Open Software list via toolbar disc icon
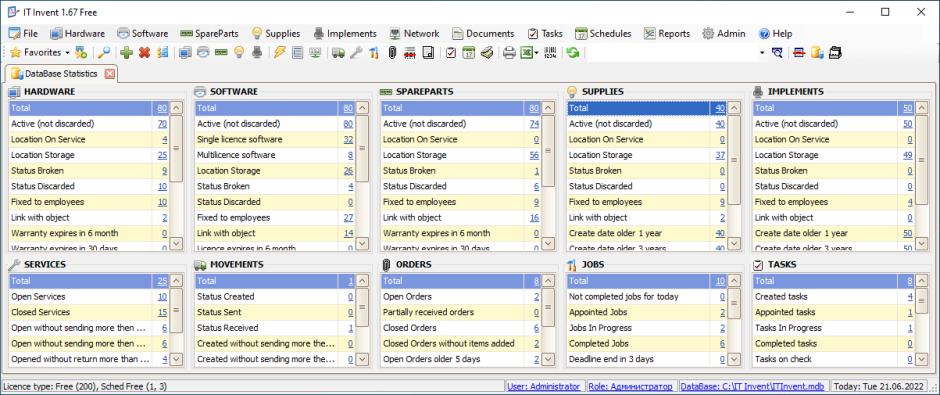This screenshot has width=940, height=395. point(203,53)
